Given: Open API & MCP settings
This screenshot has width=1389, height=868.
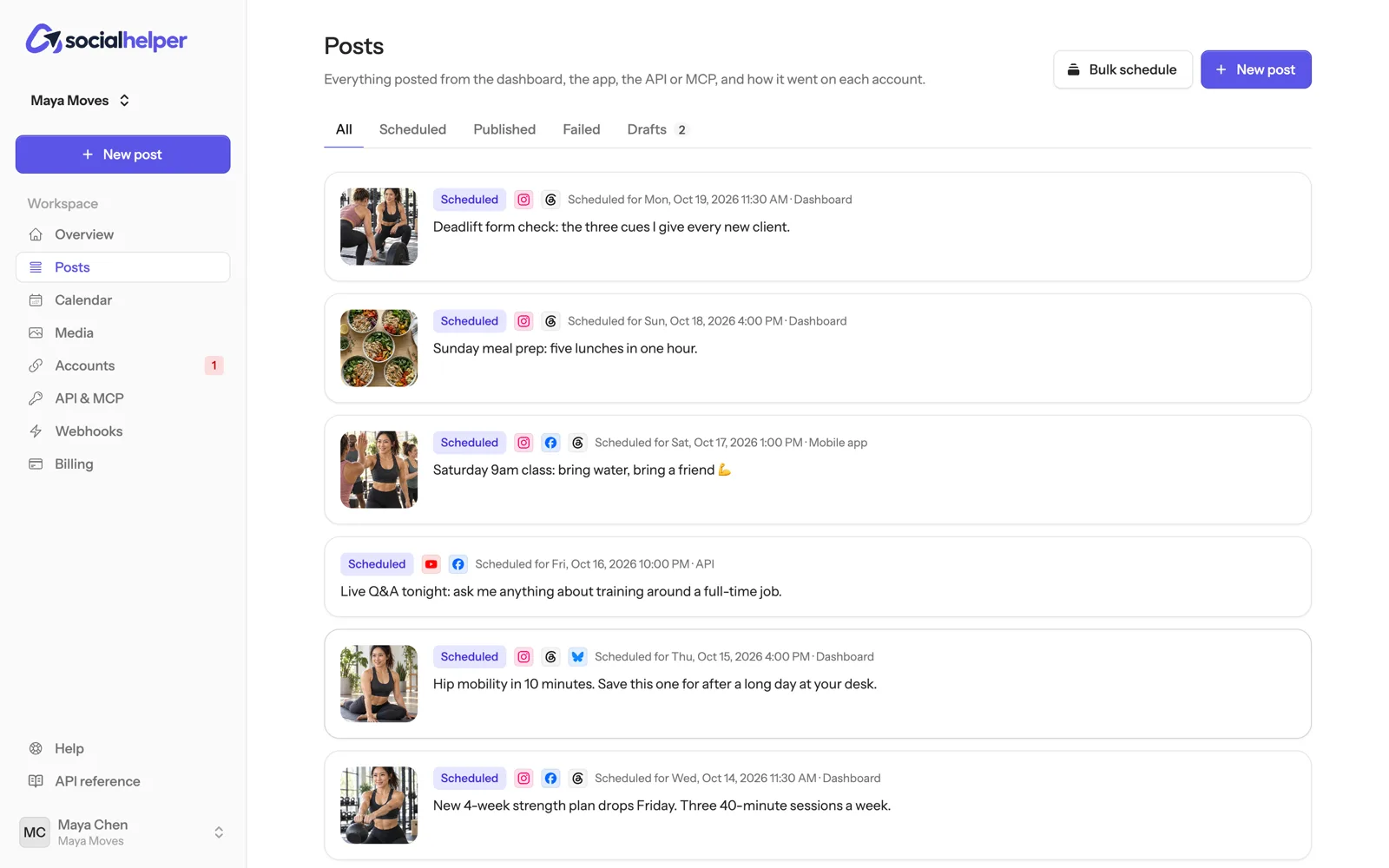Looking at the screenshot, I should click(122, 398).
